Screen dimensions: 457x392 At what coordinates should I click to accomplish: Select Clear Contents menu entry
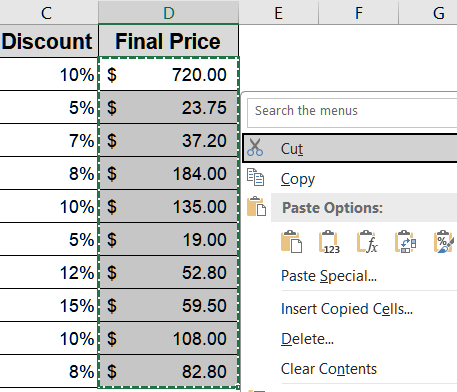click(x=329, y=369)
